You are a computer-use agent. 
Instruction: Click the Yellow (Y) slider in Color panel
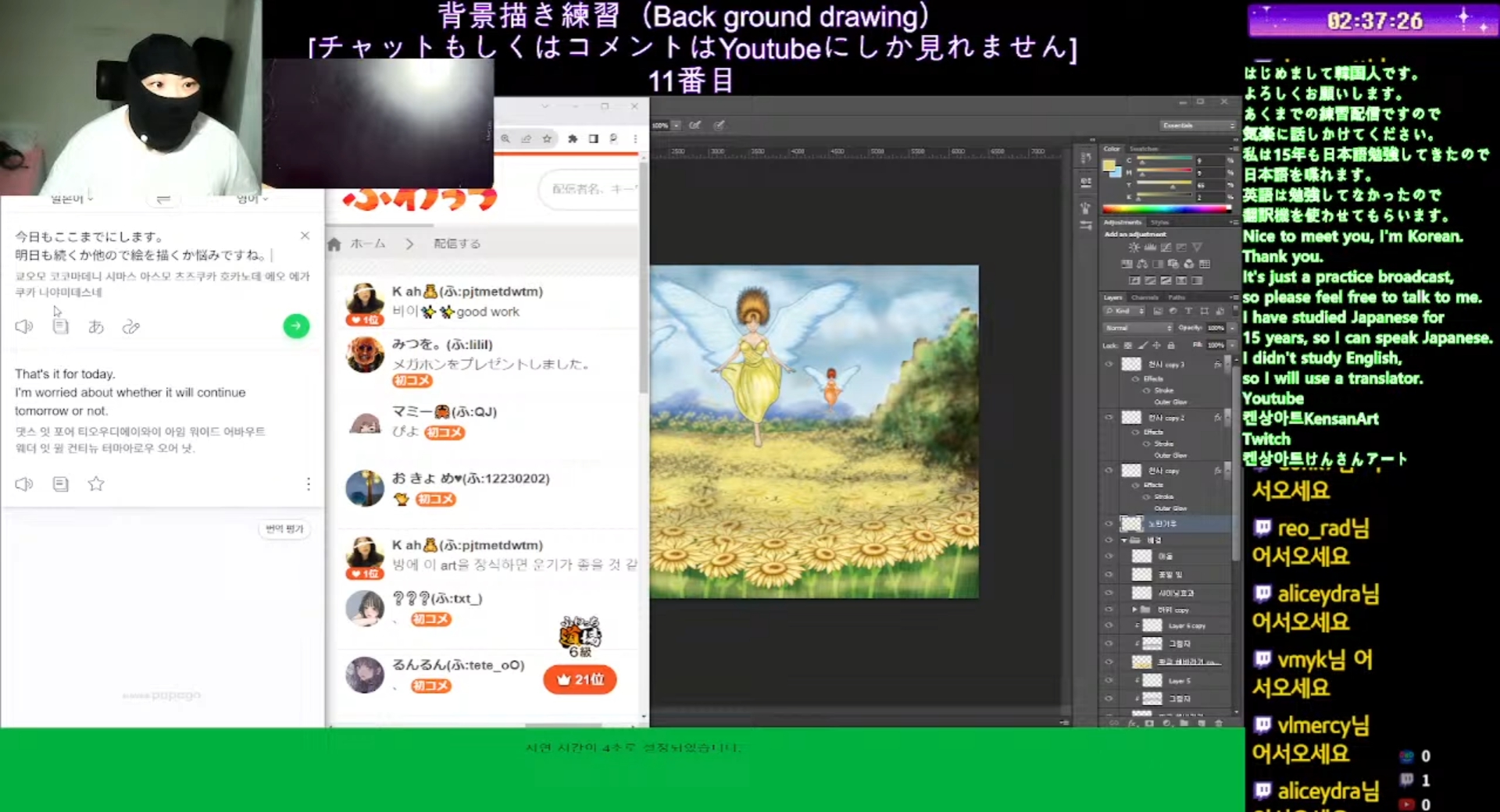pos(1164,186)
